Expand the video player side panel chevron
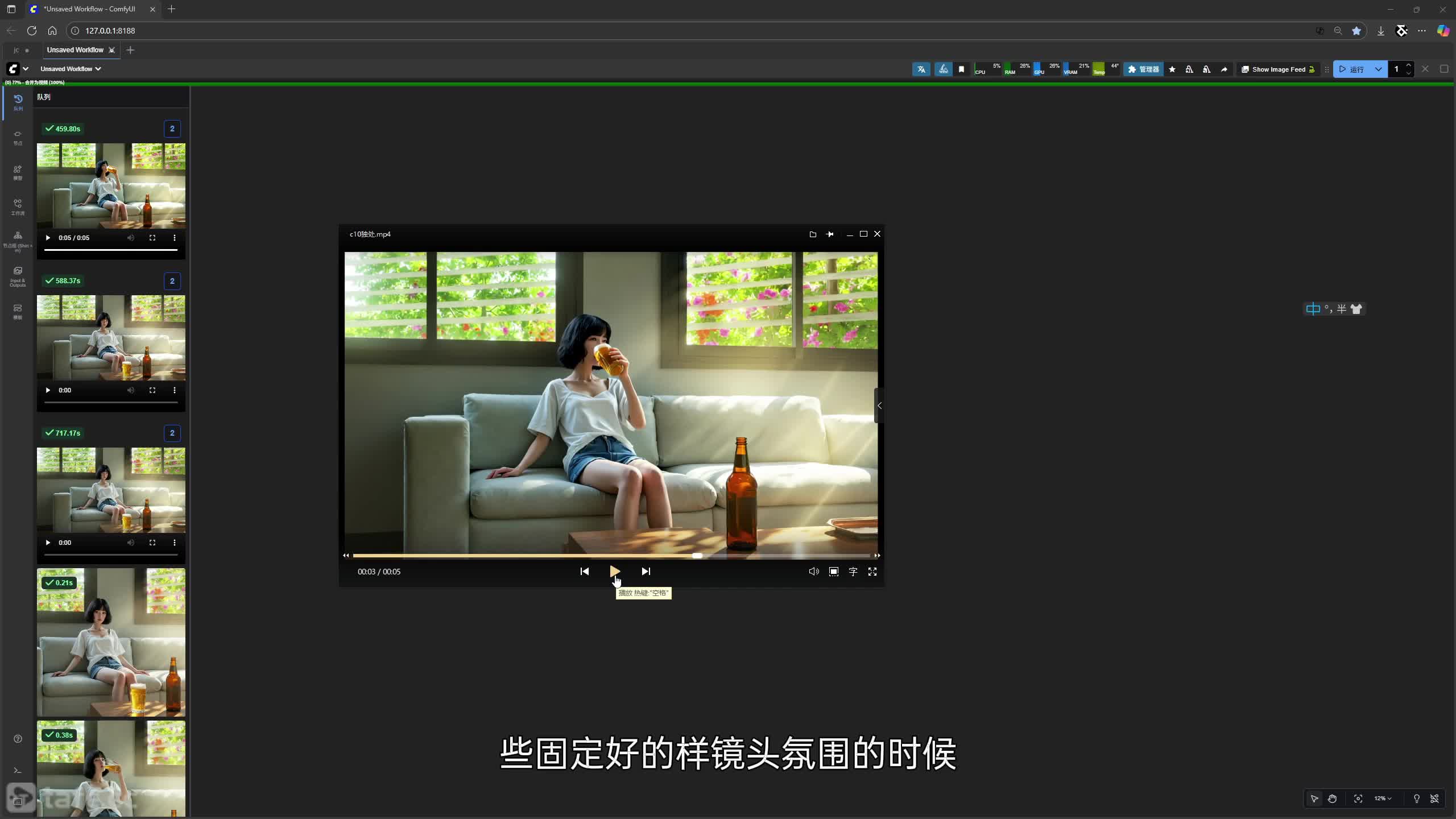This screenshot has height=819, width=1456. pos(879,406)
